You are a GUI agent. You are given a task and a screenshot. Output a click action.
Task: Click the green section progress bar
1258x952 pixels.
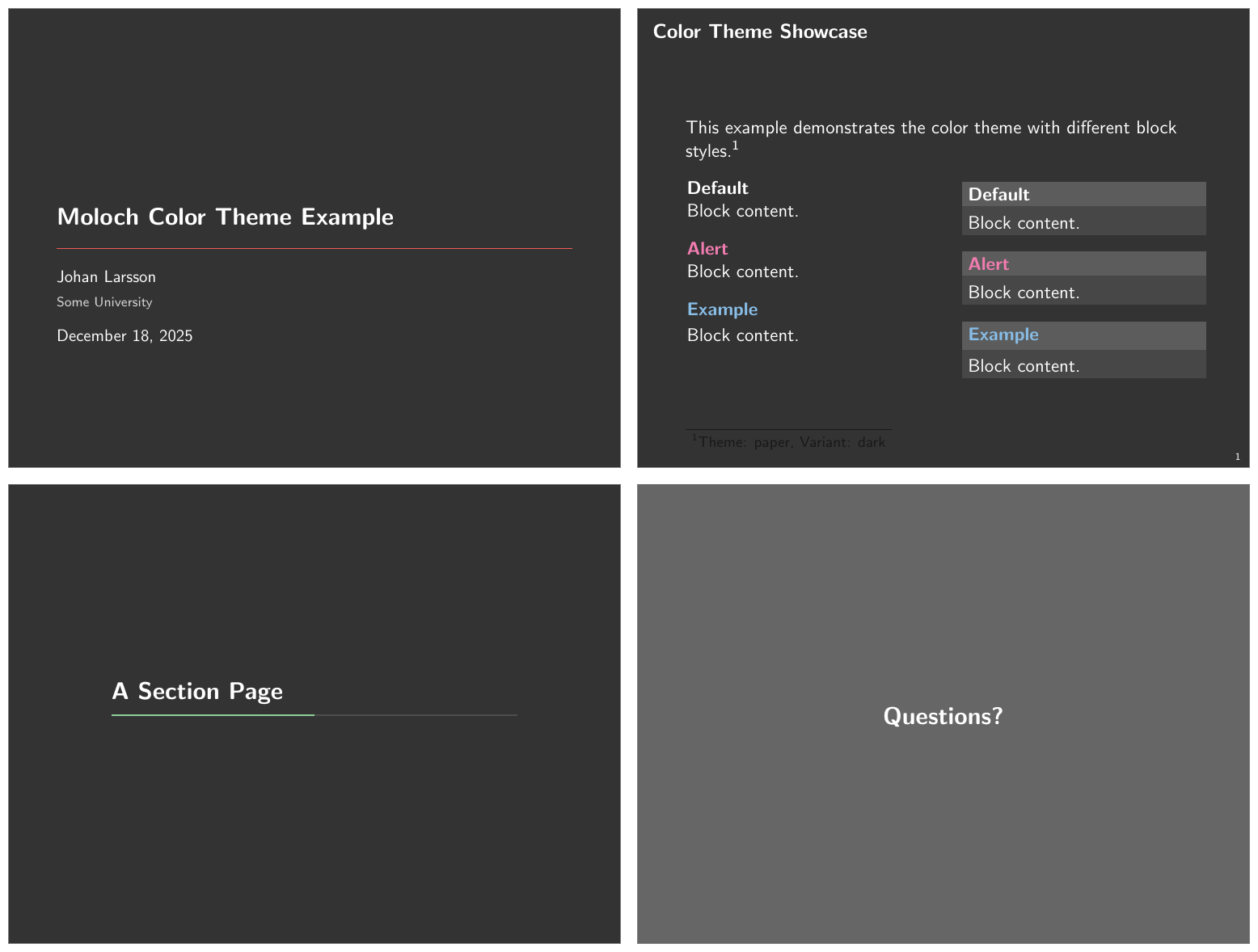click(213, 715)
